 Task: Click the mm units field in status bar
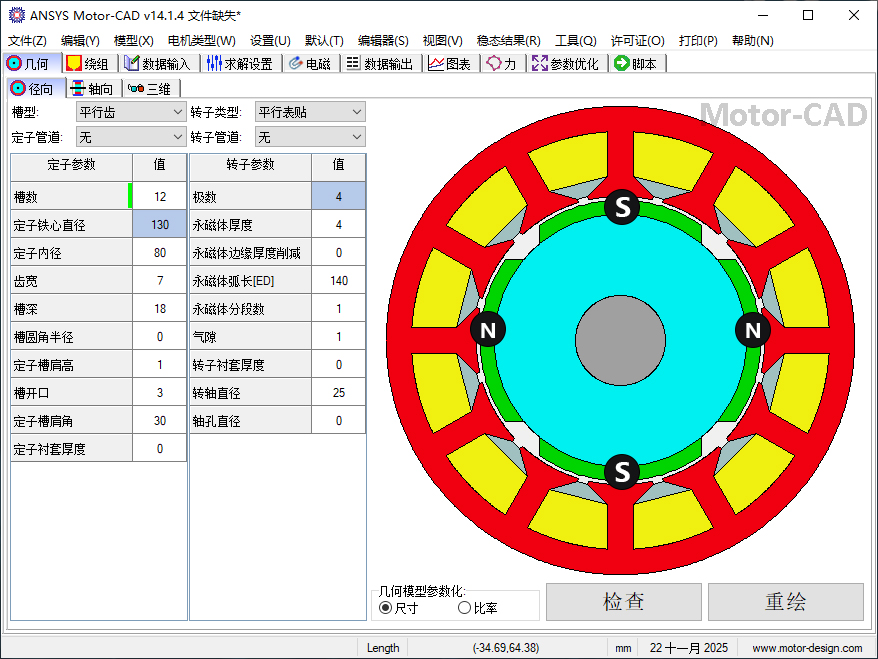[623, 648]
